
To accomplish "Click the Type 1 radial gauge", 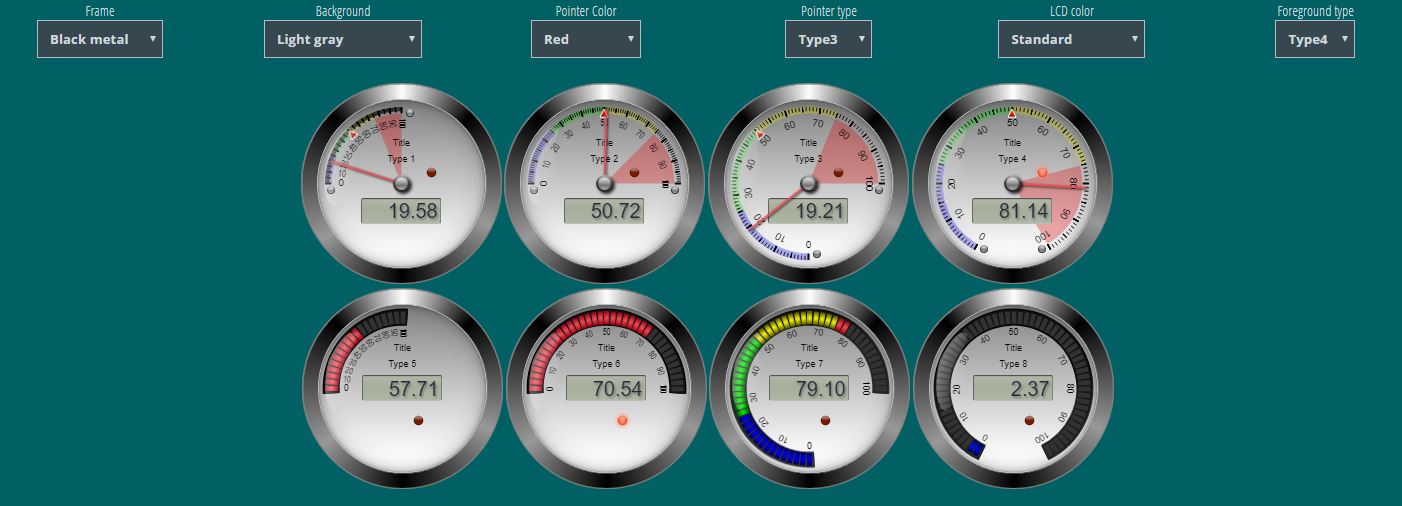I will coord(402,184).
